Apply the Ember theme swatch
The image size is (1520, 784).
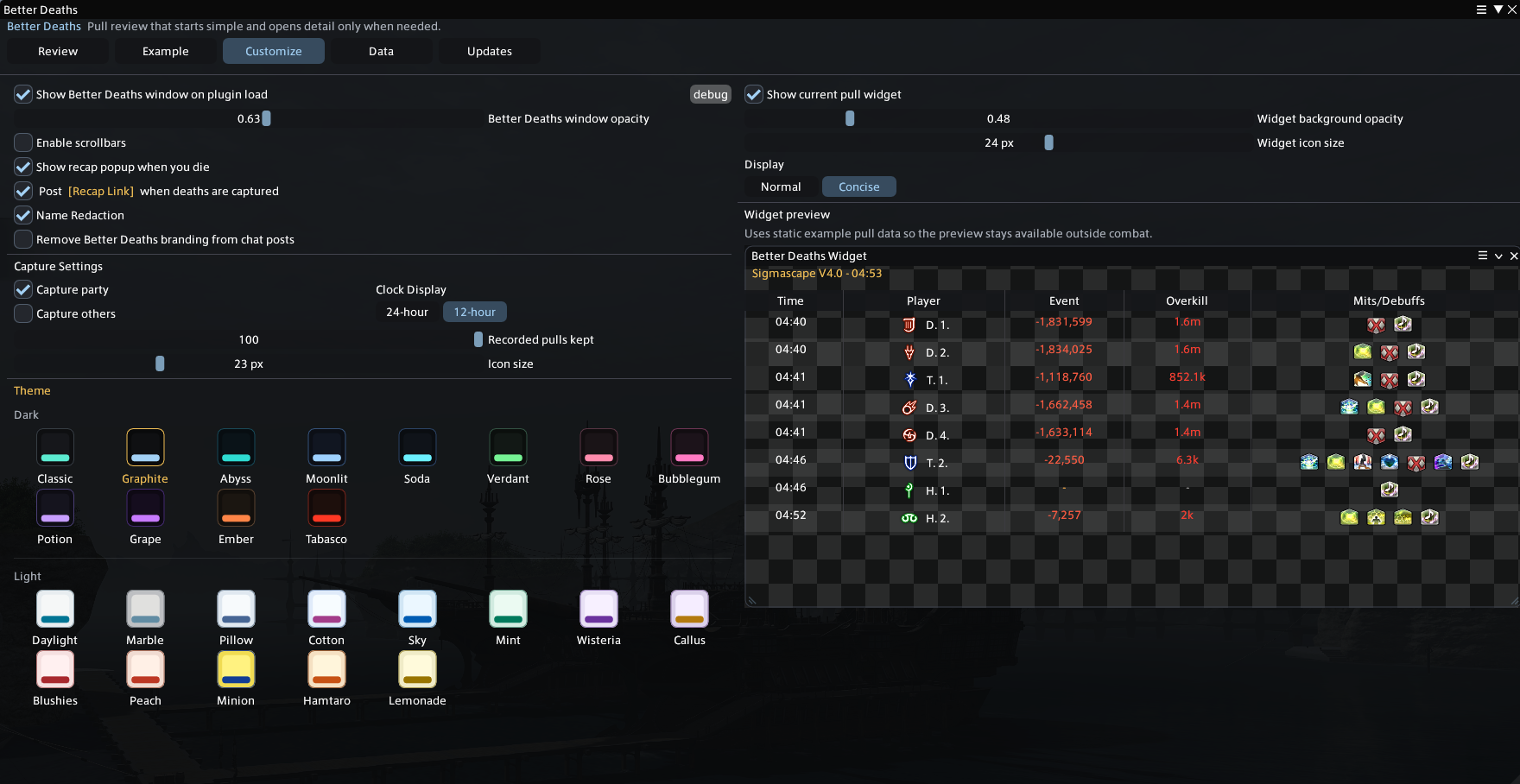pos(236,508)
